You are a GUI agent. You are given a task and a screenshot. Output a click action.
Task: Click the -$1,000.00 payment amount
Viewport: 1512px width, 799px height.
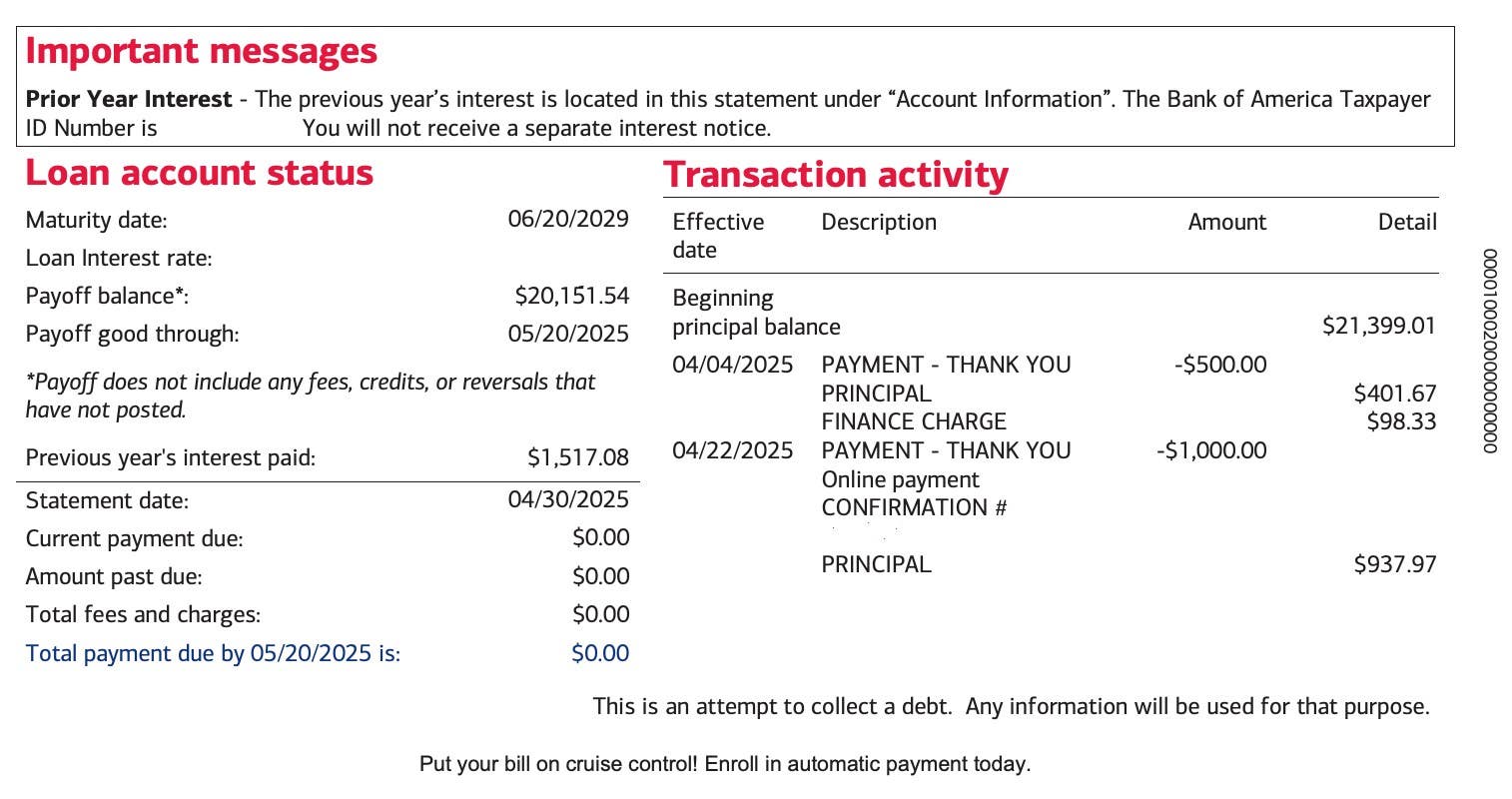point(1210,450)
